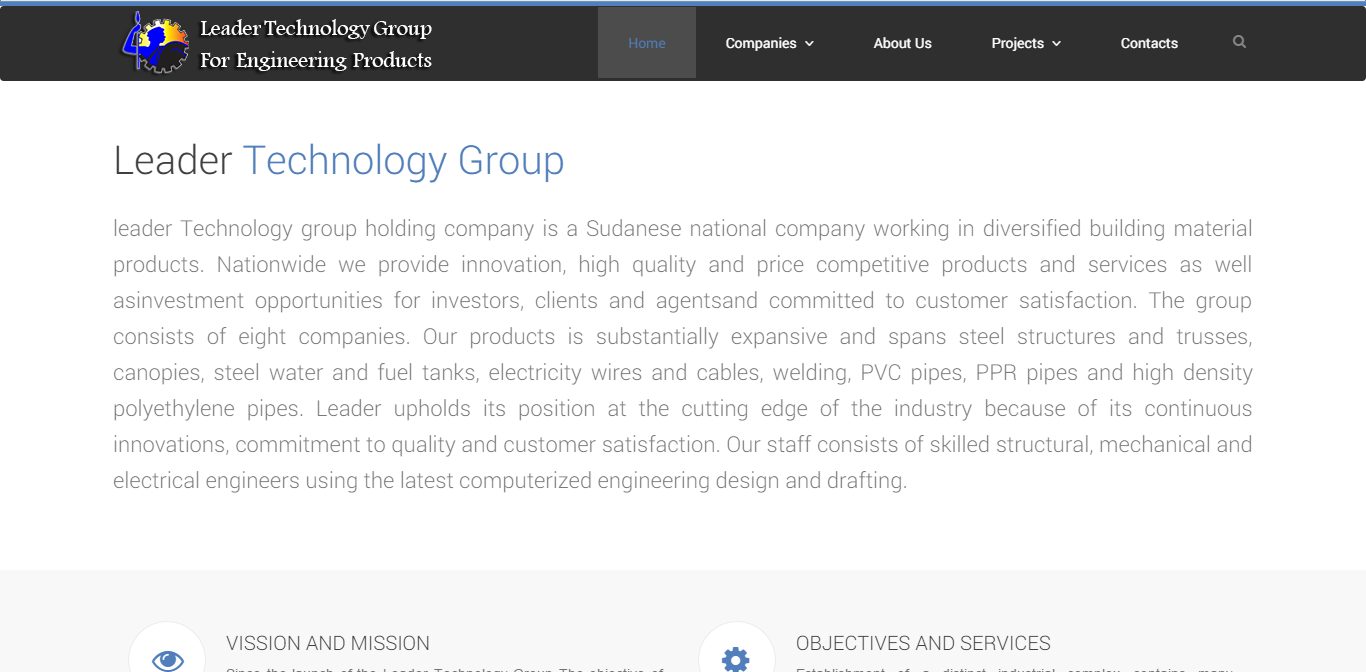Click the blue "Technology Group" heading text
The image size is (1366, 672).
(403, 161)
